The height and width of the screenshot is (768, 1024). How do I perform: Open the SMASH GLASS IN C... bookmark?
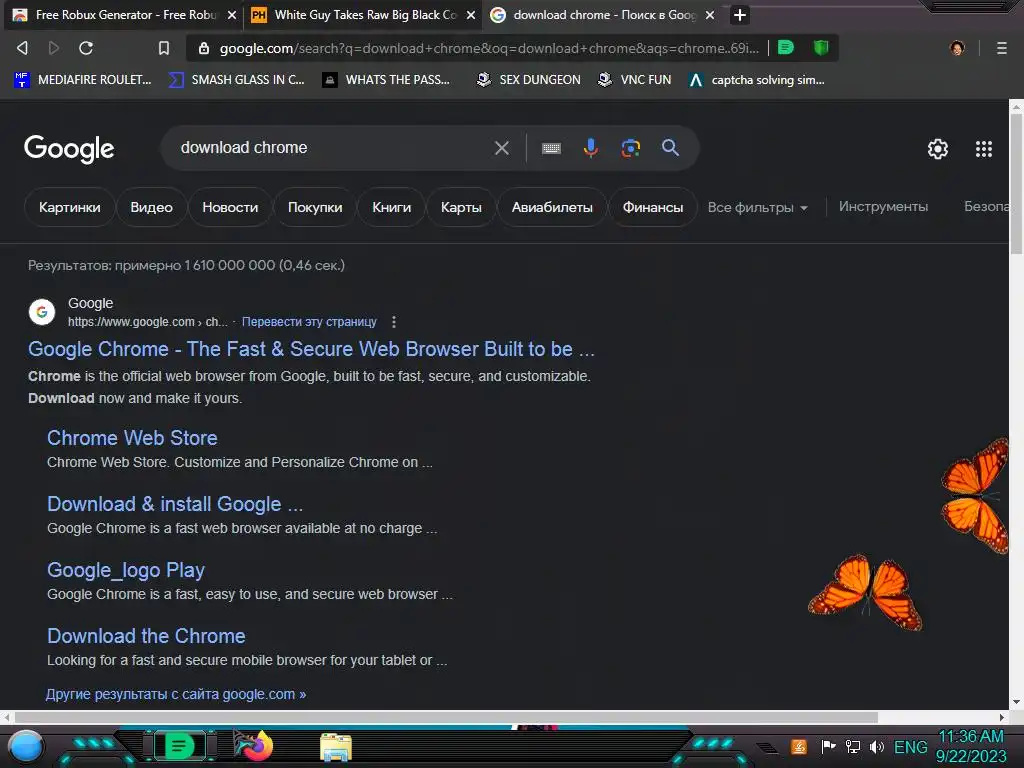(x=236, y=80)
